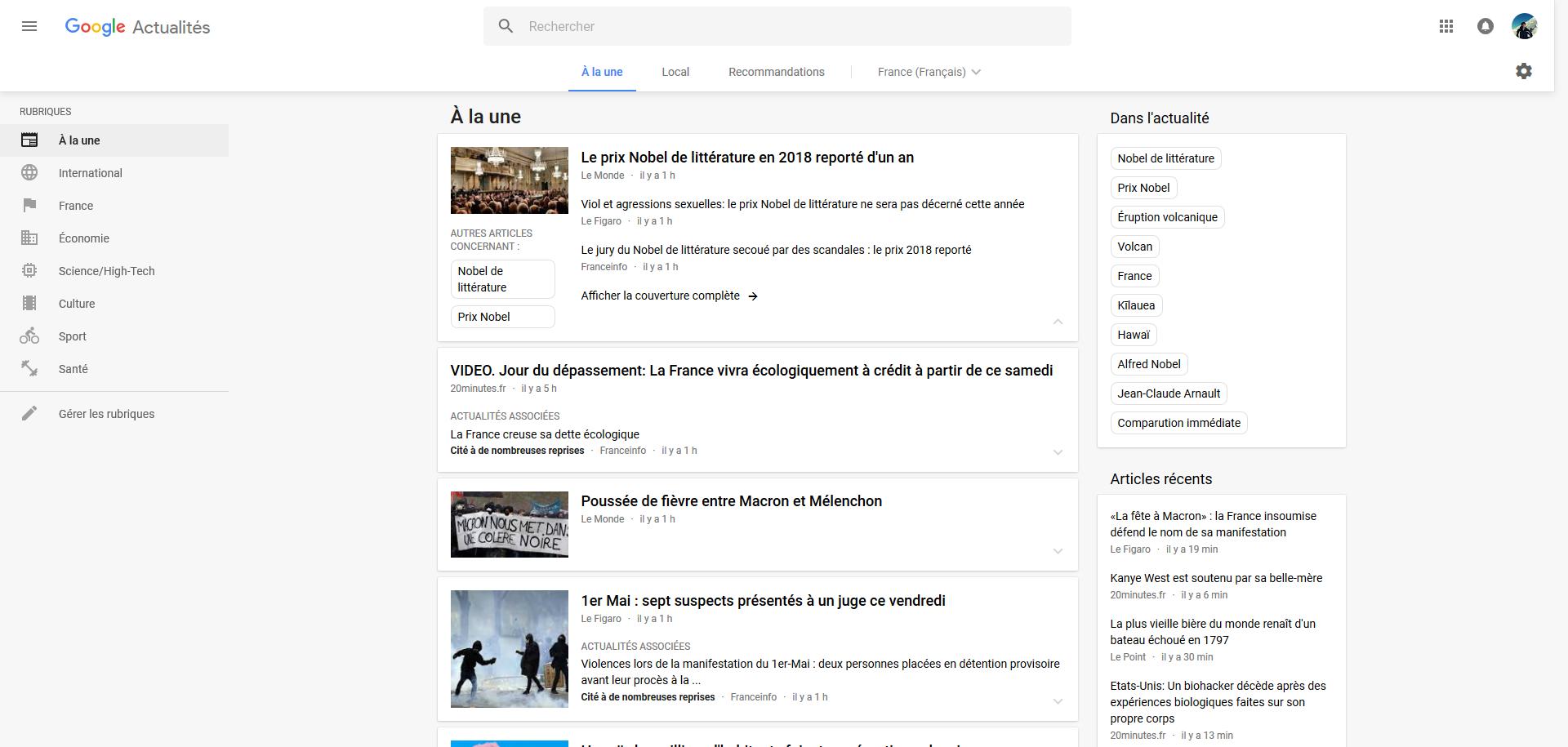The width and height of the screenshot is (1568, 747).
Task: Open Poussée de fièvre entre Macron et Mélenchon
Action: coord(731,501)
